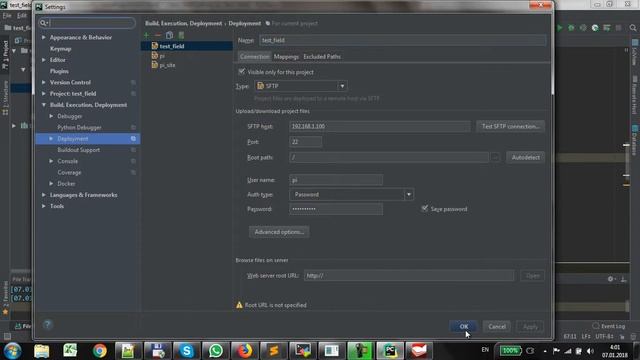Expand Languages & Frameworks node
Viewport: 640px width, 360px height.
(x=44, y=195)
